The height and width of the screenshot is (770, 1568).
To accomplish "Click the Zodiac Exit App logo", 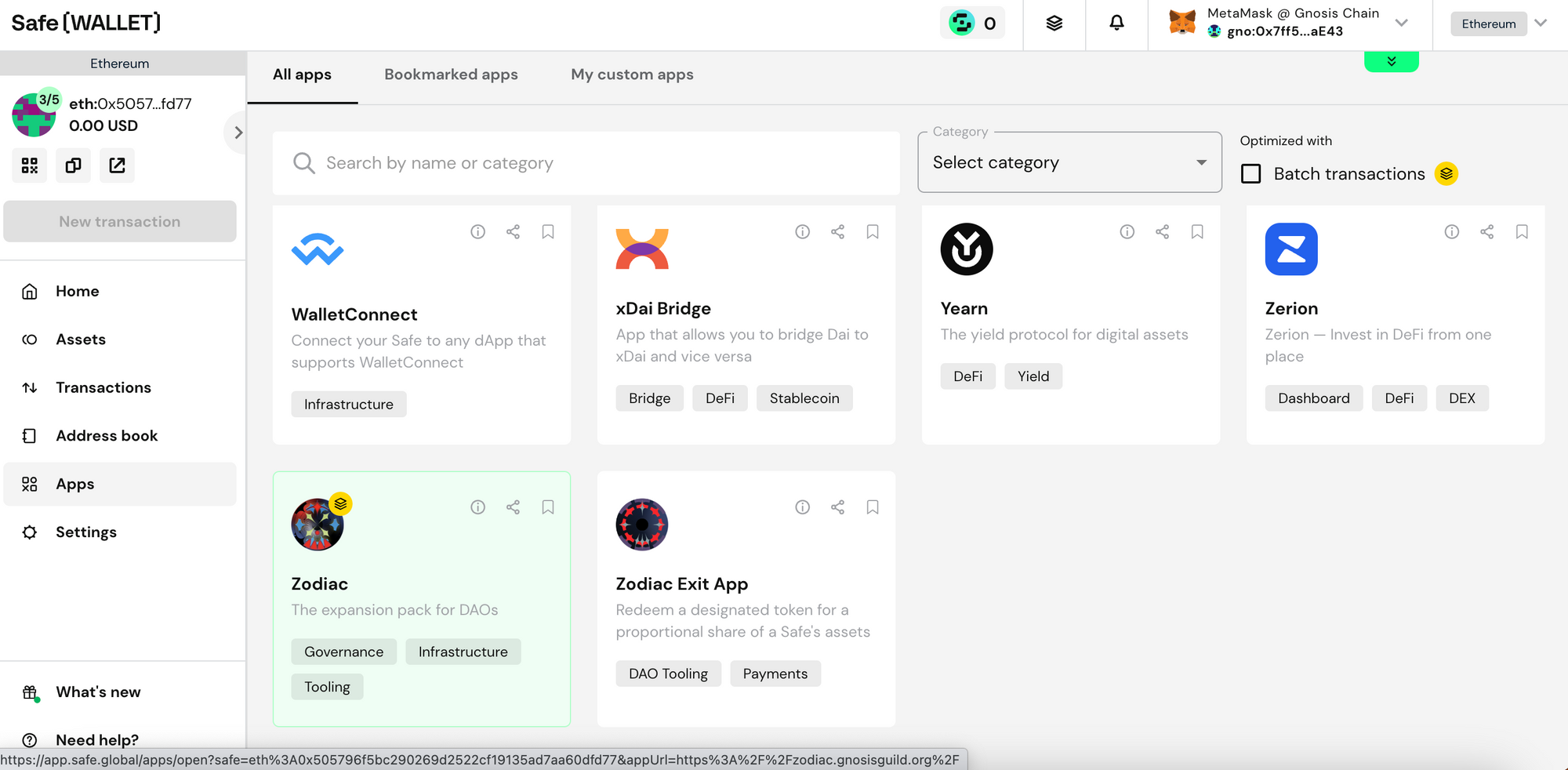I will tap(642, 525).
